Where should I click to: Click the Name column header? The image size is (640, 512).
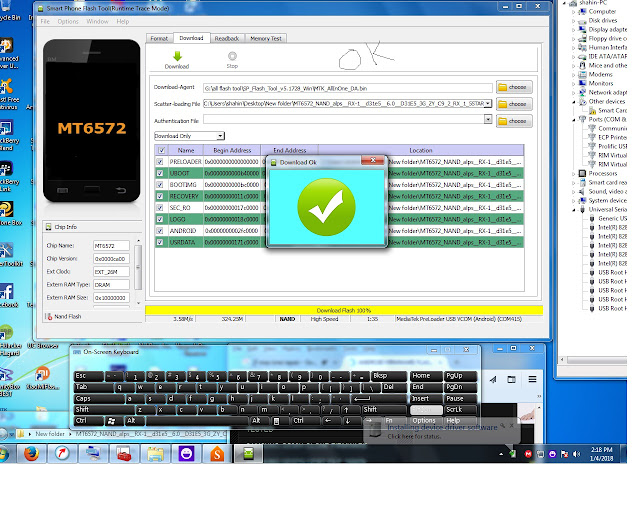click(186, 150)
